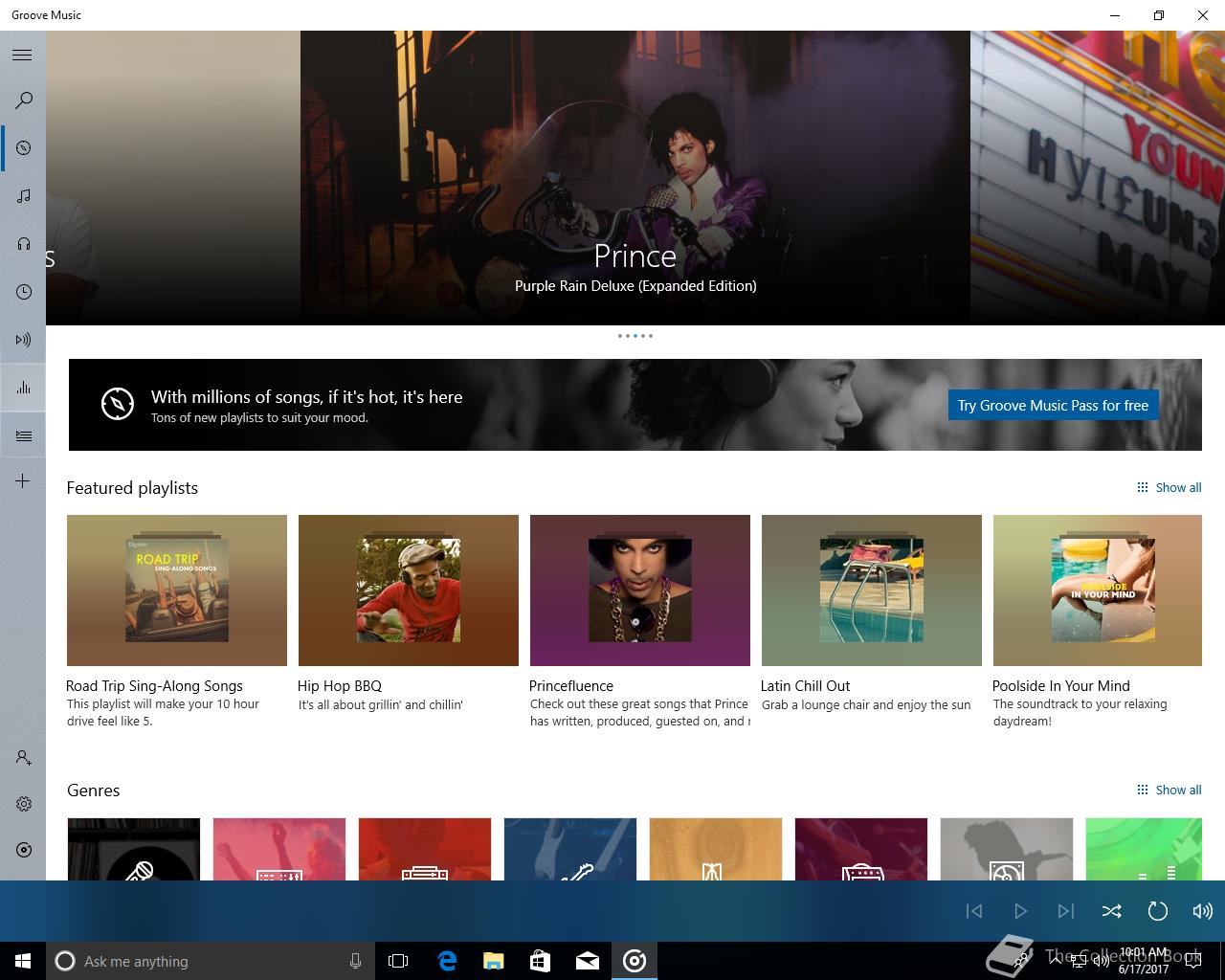Open Task View in taskbar
The width and height of the screenshot is (1225, 980).
[x=398, y=961]
